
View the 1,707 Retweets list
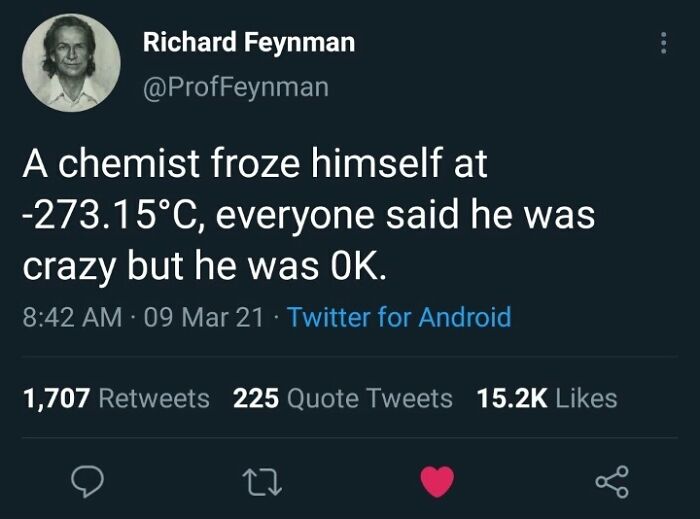116,398
